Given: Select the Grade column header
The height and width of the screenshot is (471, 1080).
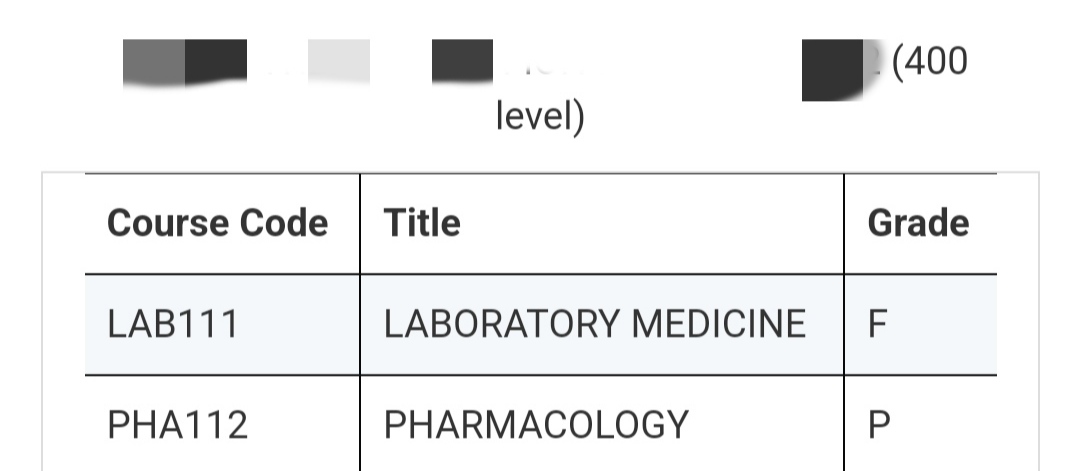Looking at the screenshot, I should pyautogui.click(x=918, y=223).
